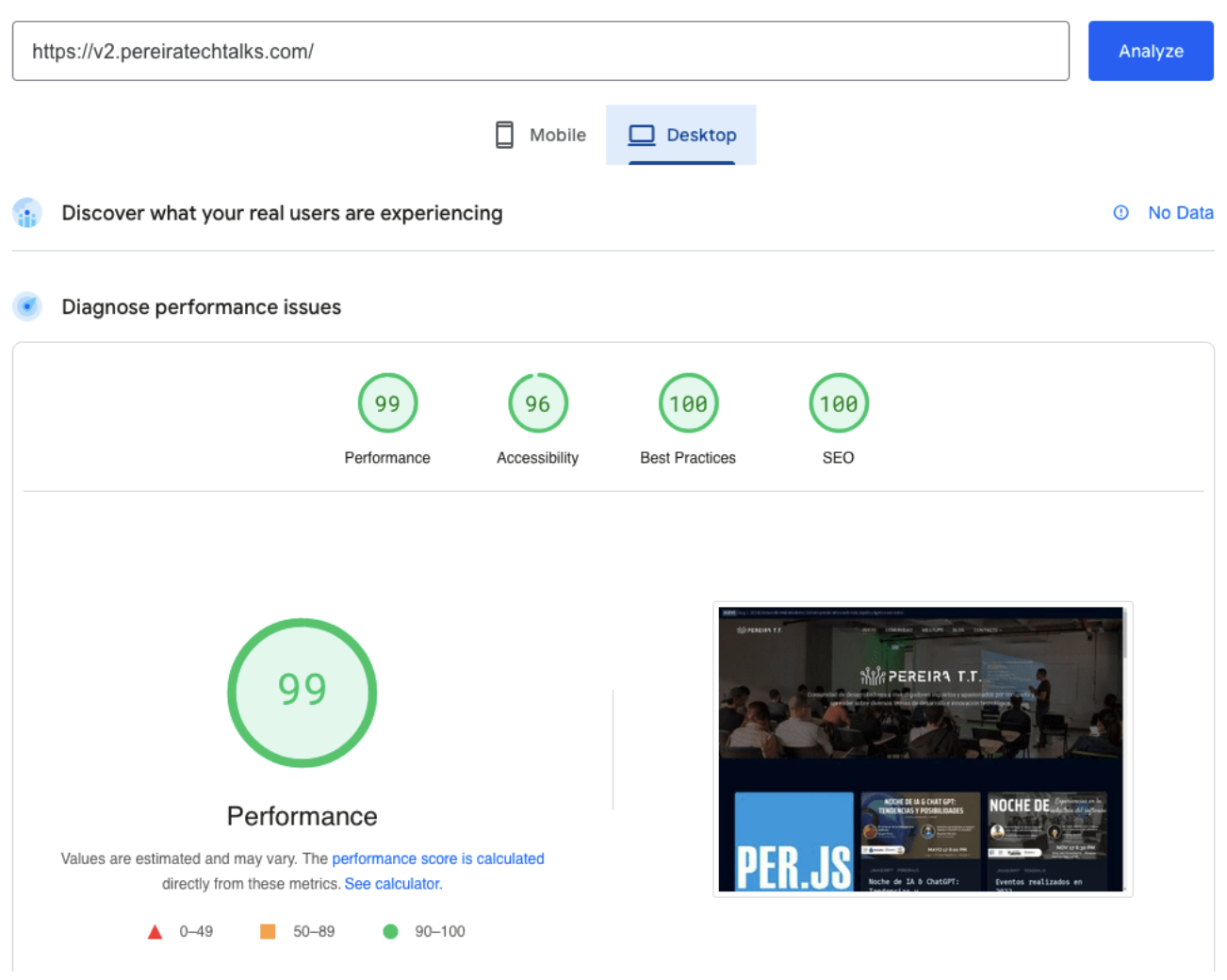Click the Analyze button

pyautogui.click(x=1151, y=51)
